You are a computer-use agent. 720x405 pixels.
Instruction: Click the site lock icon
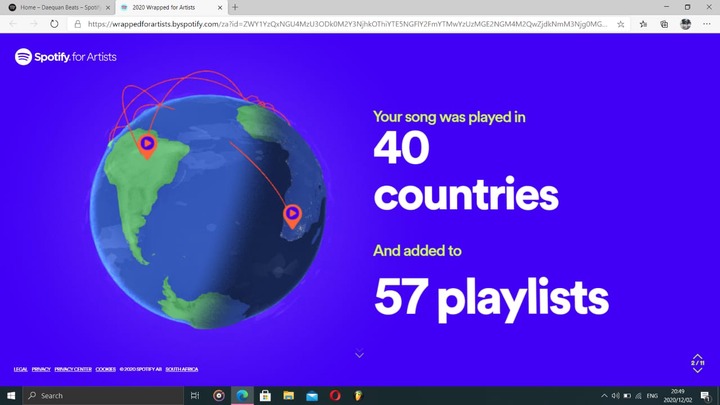78,24
